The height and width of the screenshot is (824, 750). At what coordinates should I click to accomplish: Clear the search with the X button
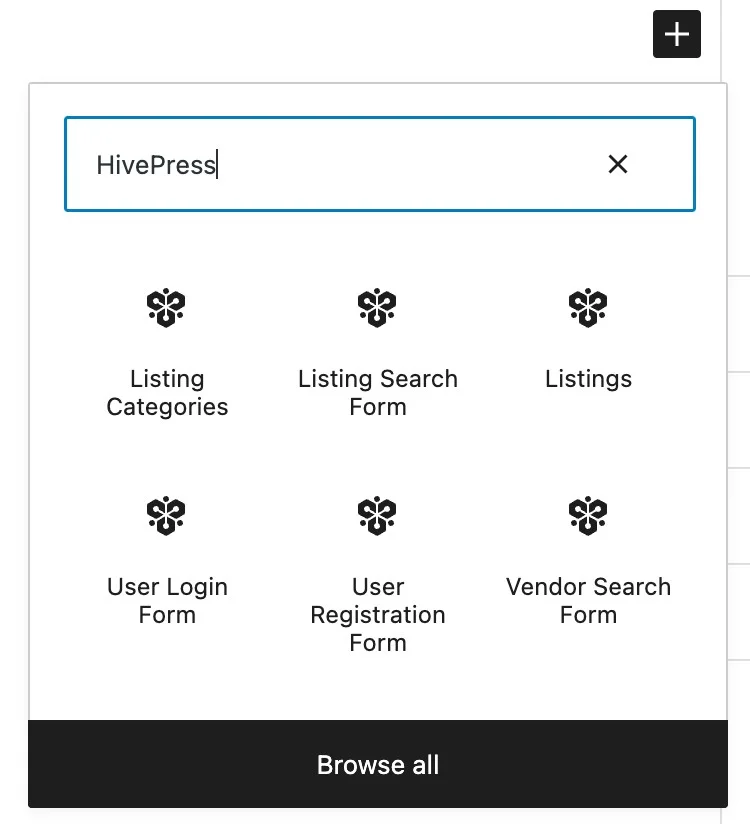click(618, 164)
